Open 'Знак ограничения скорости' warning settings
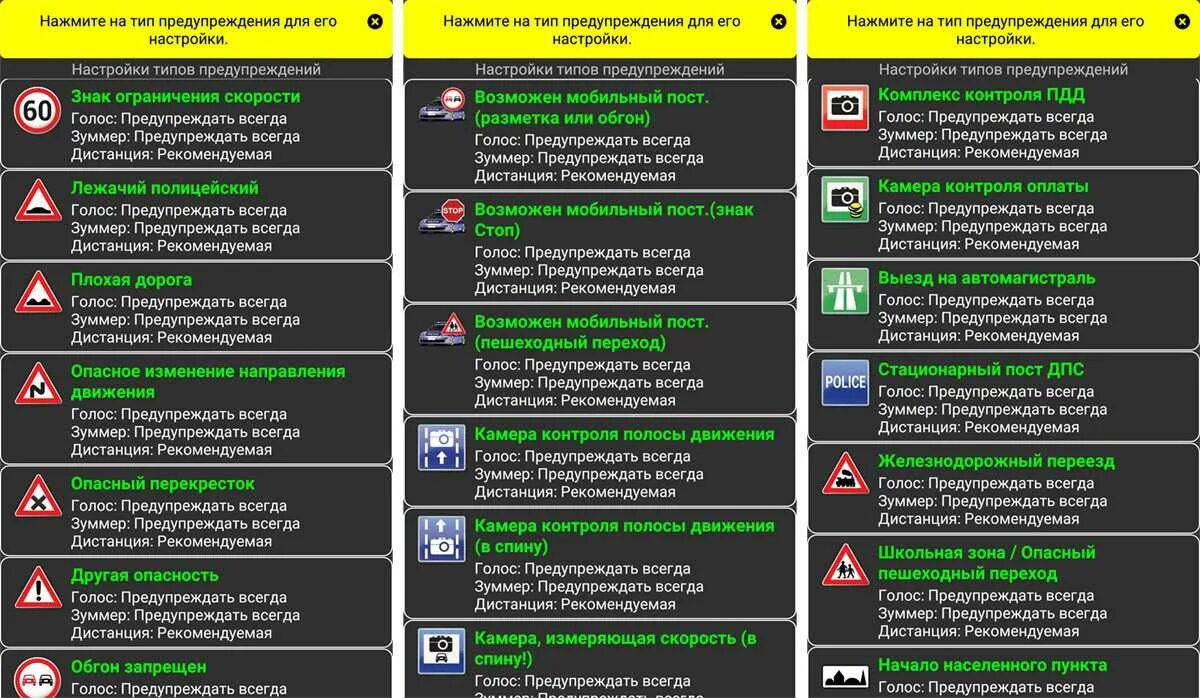This screenshot has width=1200, height=698. [x=196, y=124]
